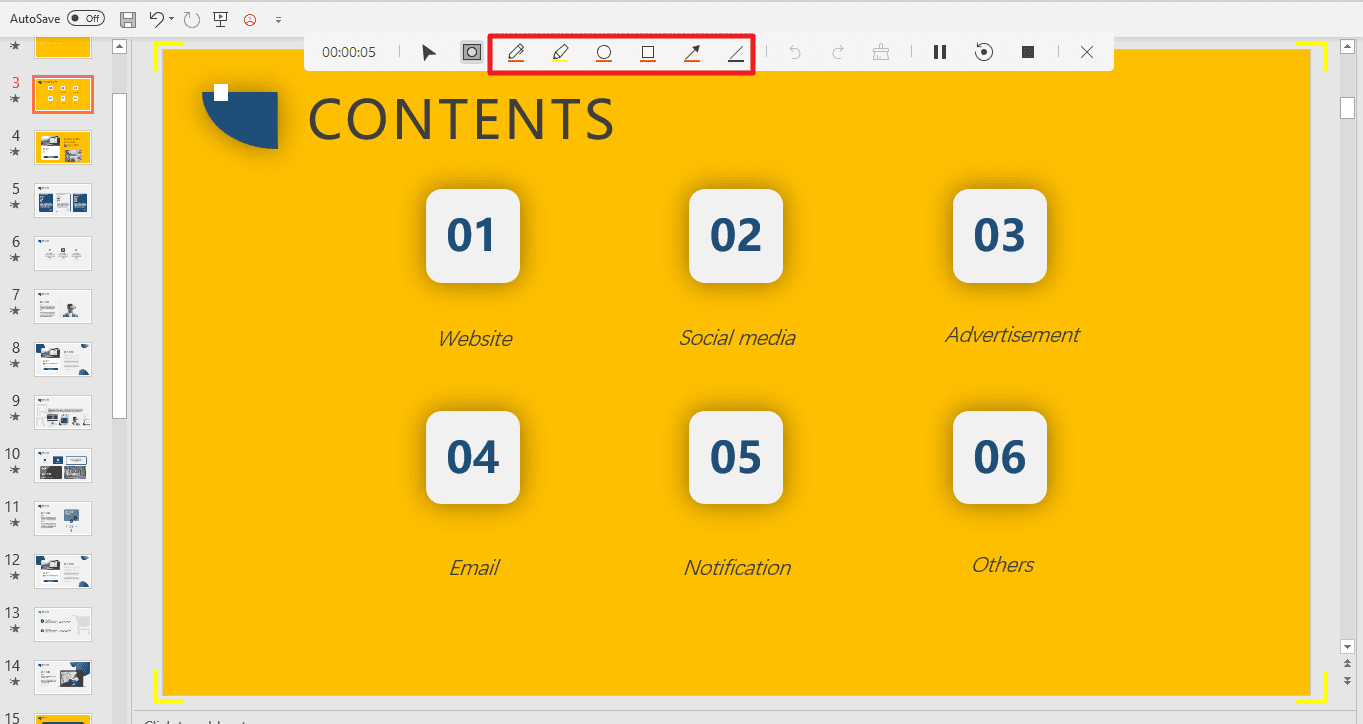1363x724 pixels.
Task: Choose the circle shape tool
Action: [604, 53]
